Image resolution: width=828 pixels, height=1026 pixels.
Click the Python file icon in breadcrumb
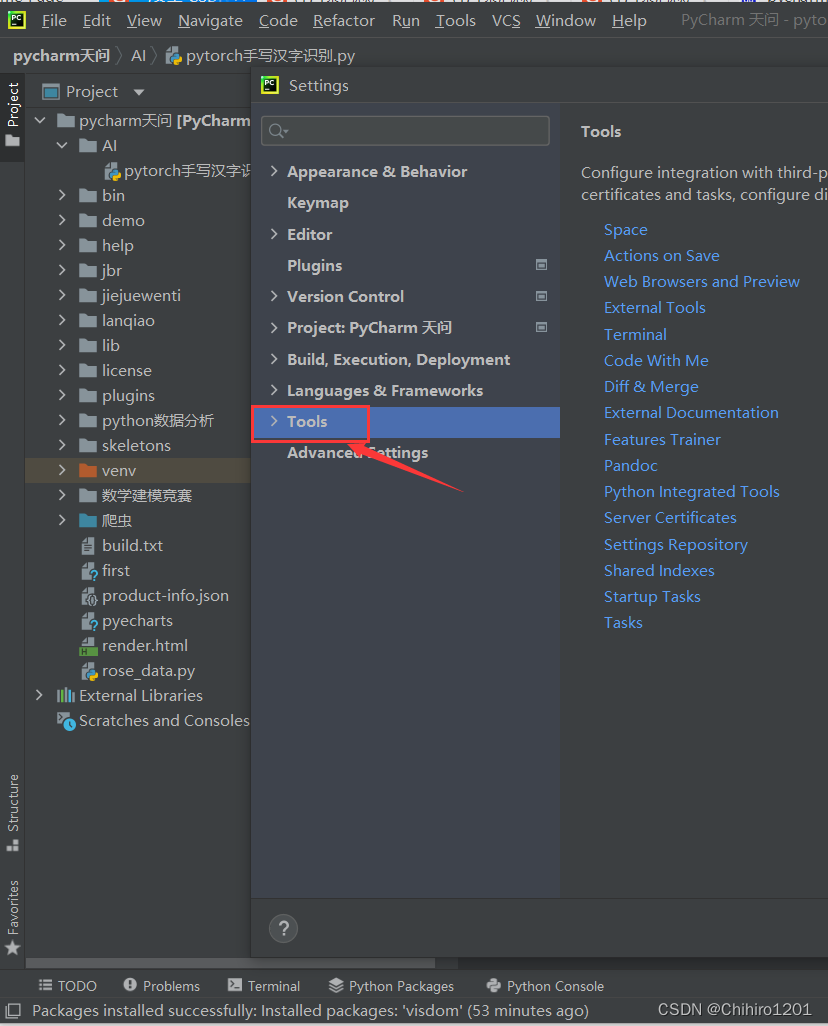[x=173, y=56]
